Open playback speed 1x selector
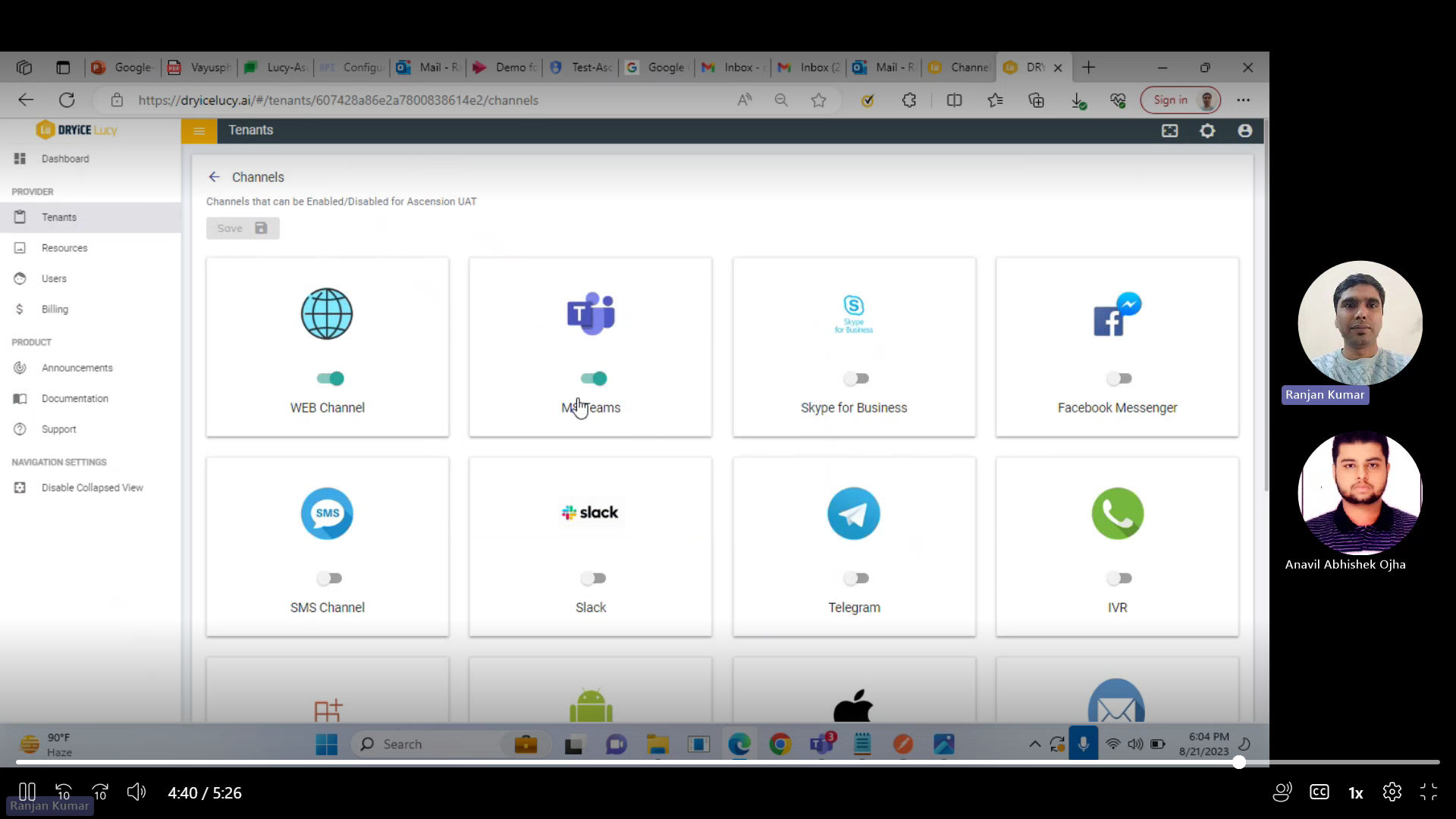This screenshot has width=1456, height=819. tap(1355, 792)
